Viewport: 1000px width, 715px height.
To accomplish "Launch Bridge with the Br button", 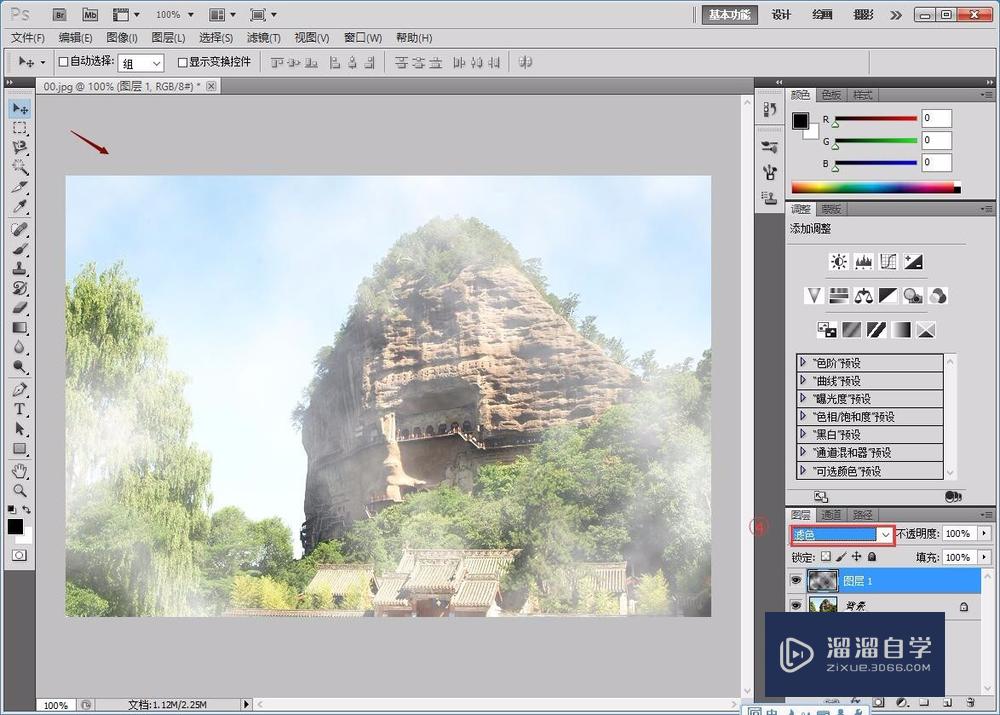I will pos(60,15).
